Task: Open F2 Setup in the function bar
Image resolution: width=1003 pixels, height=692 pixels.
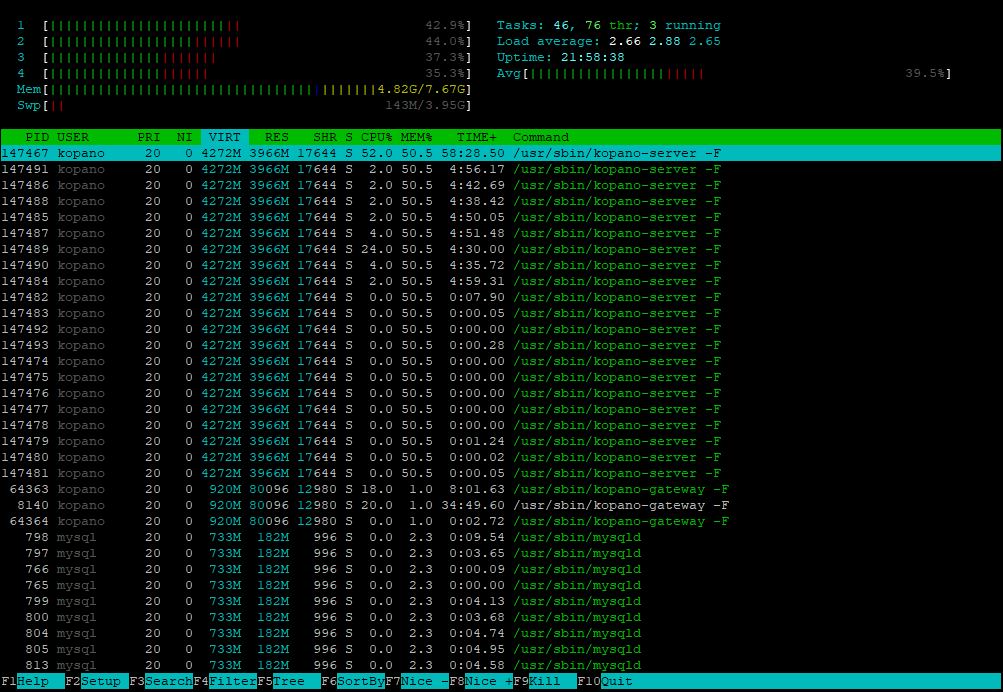Action: click(x=97, y=681)
